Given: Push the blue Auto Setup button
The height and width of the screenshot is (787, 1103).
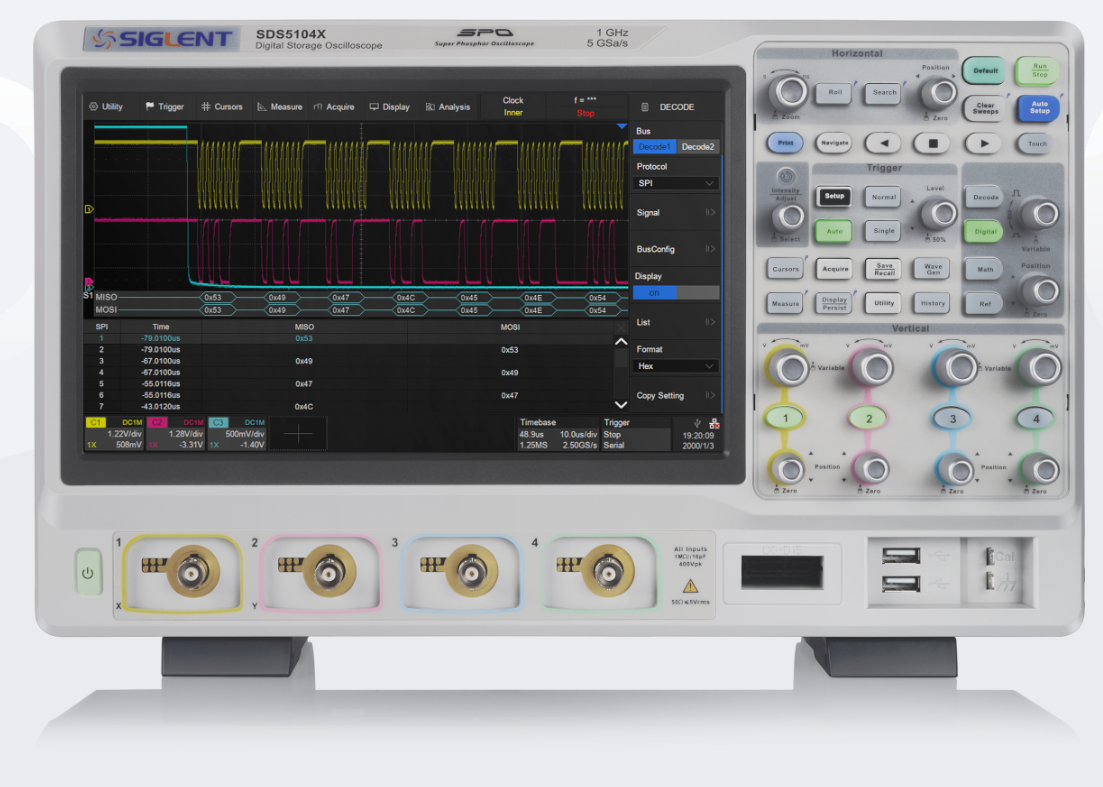Looking at the screenshot, I should (1039, 108).
